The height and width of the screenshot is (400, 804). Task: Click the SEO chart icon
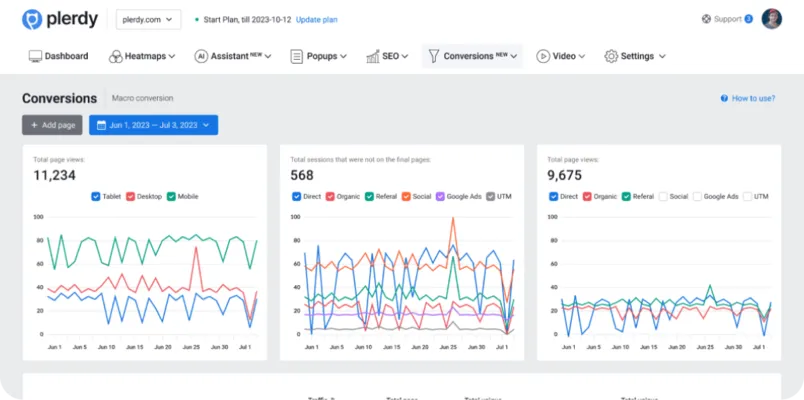coord(373,56)
